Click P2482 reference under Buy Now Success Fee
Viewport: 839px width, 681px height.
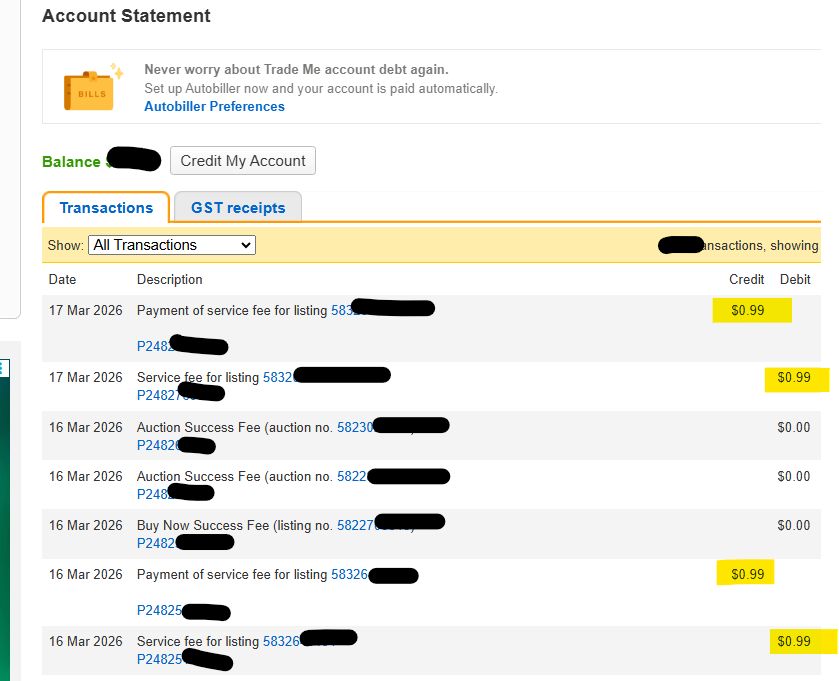pos(155,542)
